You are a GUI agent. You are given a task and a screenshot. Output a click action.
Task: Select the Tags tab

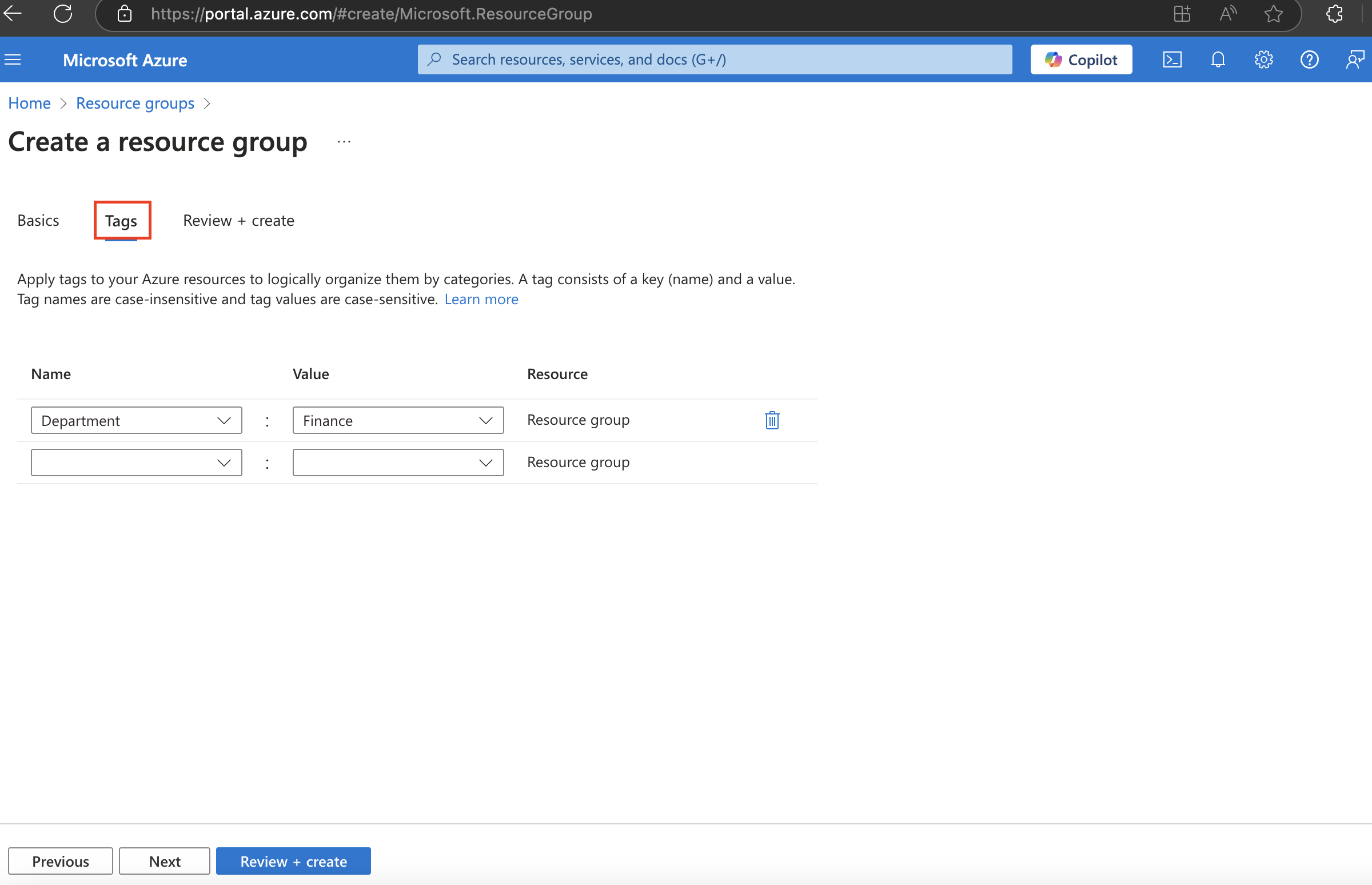point(121,221)
